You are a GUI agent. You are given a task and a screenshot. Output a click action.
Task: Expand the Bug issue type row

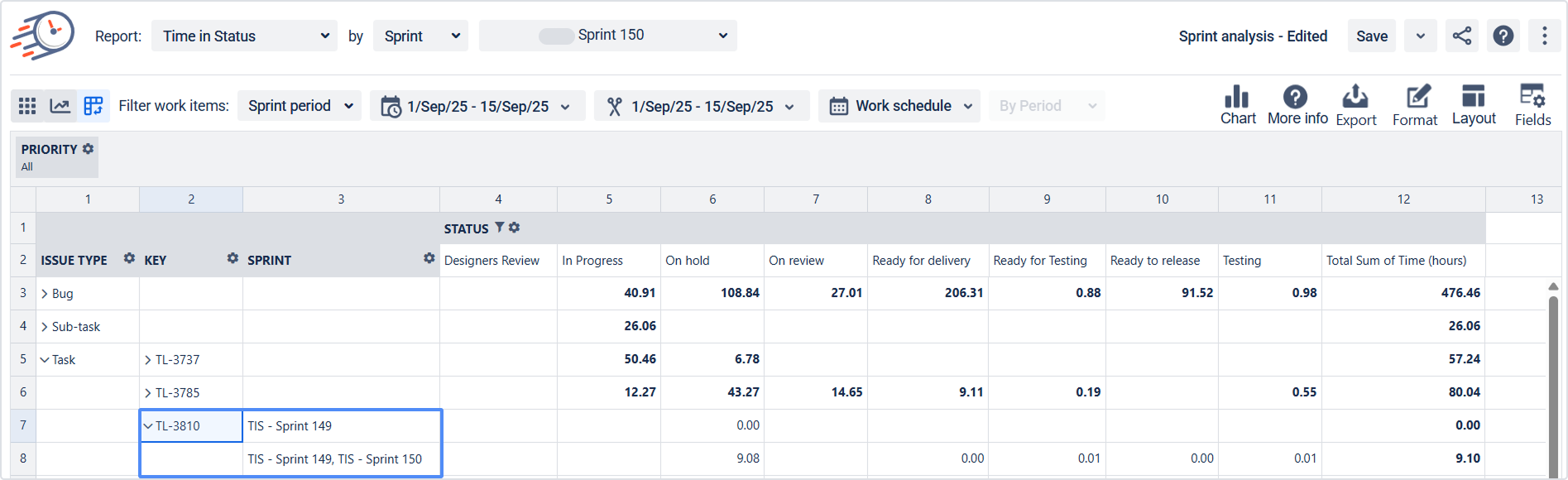click(45, 294)
